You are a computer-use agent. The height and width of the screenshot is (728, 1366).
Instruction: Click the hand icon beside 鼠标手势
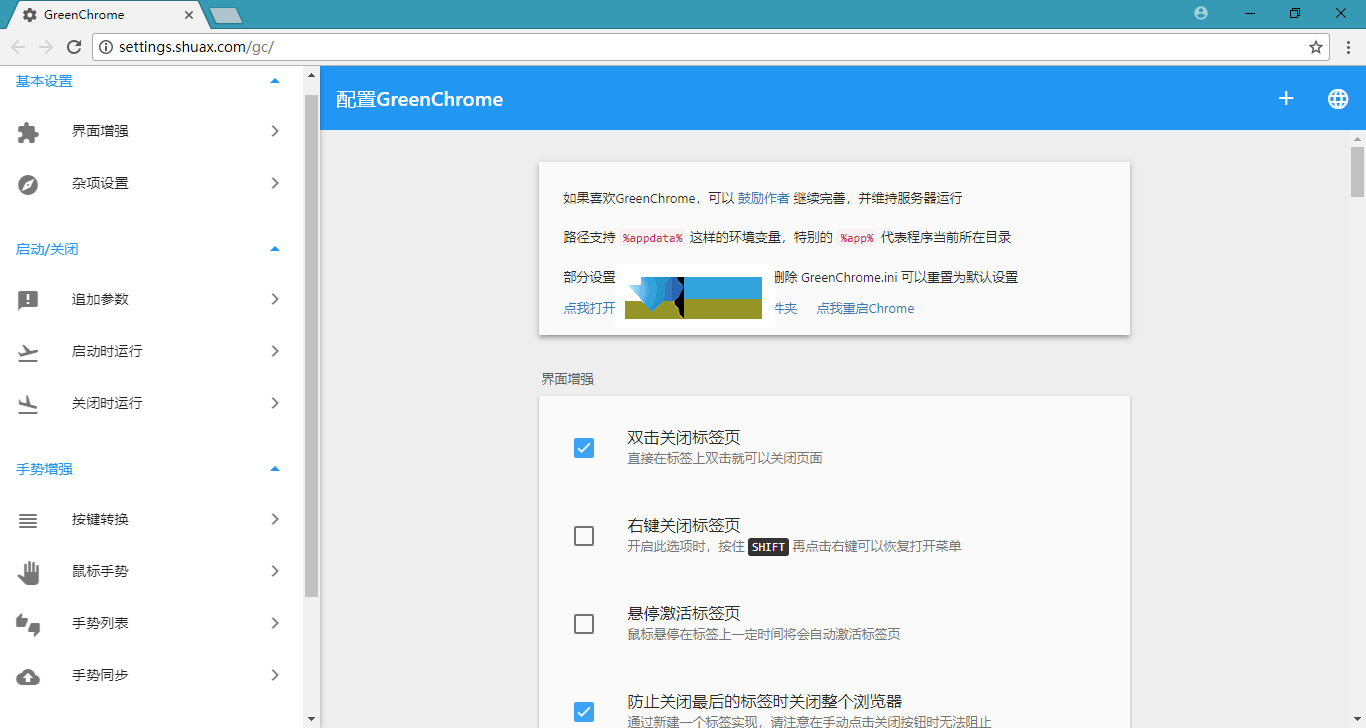click(28, 572)
